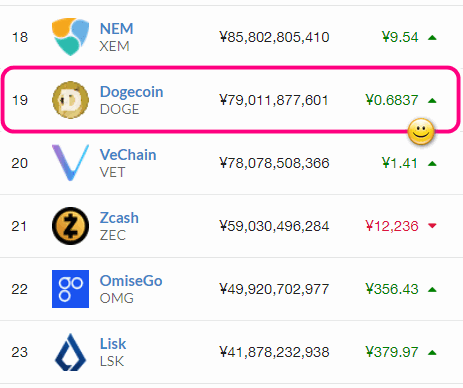Open the OmiseGo name link

[x=131, y=281]
